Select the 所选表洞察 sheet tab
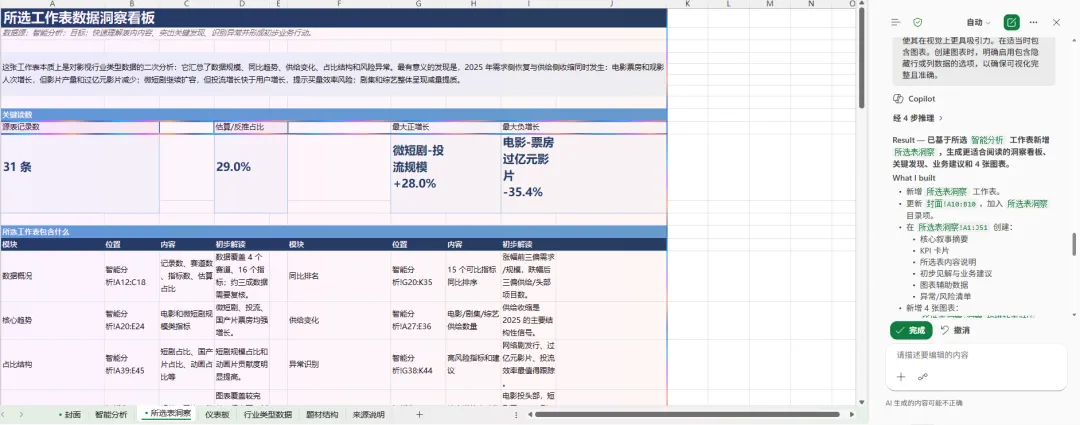Screen dimensions: 1080x425 (x=169, y=415)
